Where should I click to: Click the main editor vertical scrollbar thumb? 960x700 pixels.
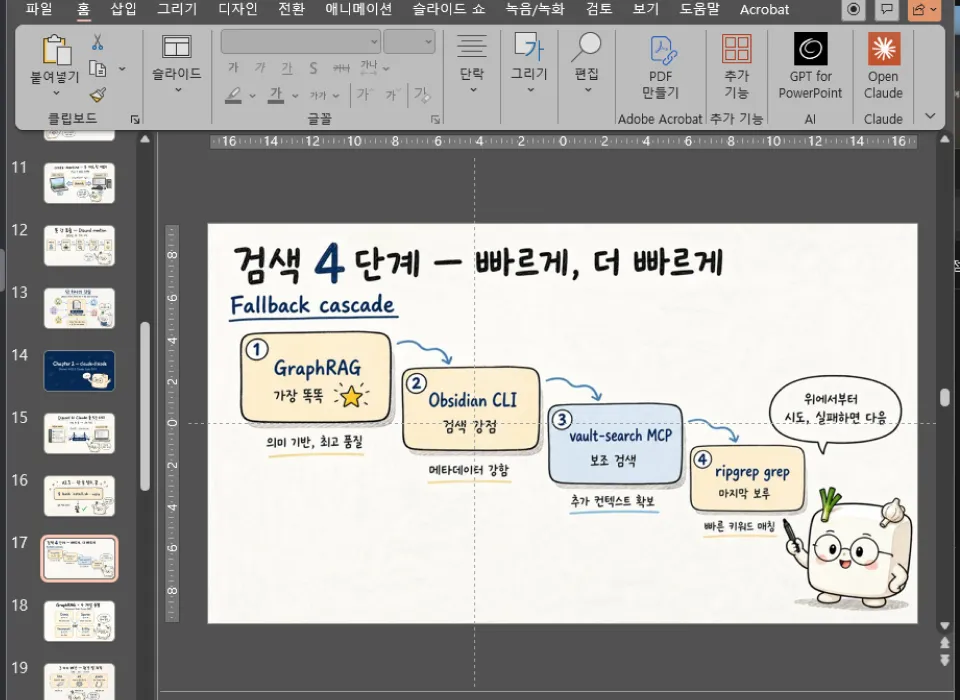click(945, 397)
